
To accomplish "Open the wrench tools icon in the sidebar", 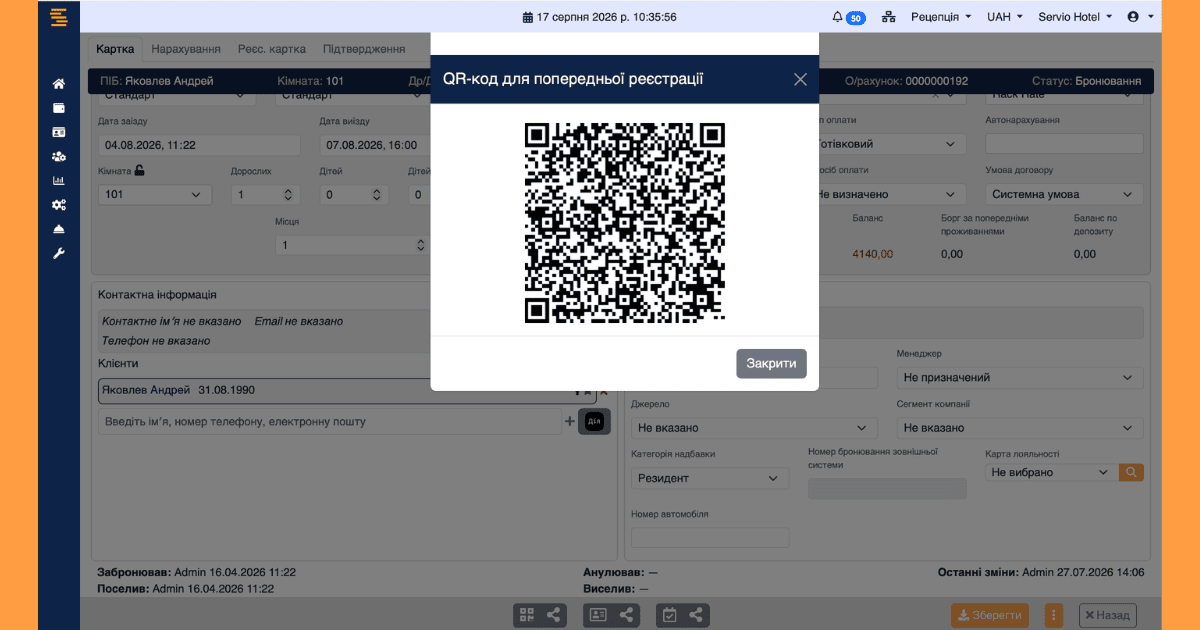I will [59, 253].
